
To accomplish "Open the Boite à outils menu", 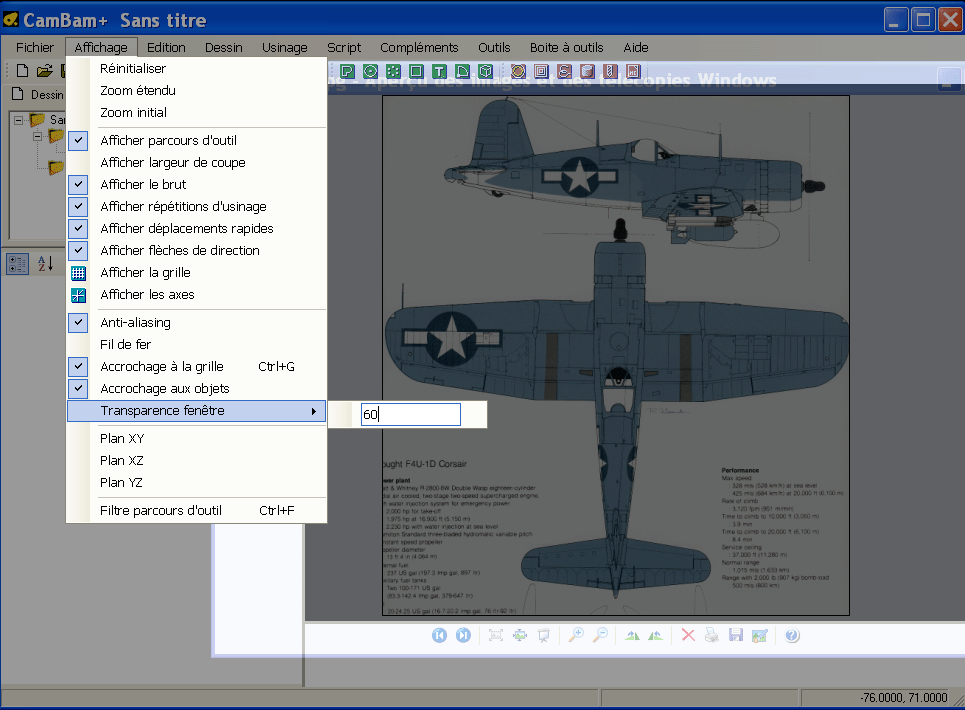I will click(566, 47).
